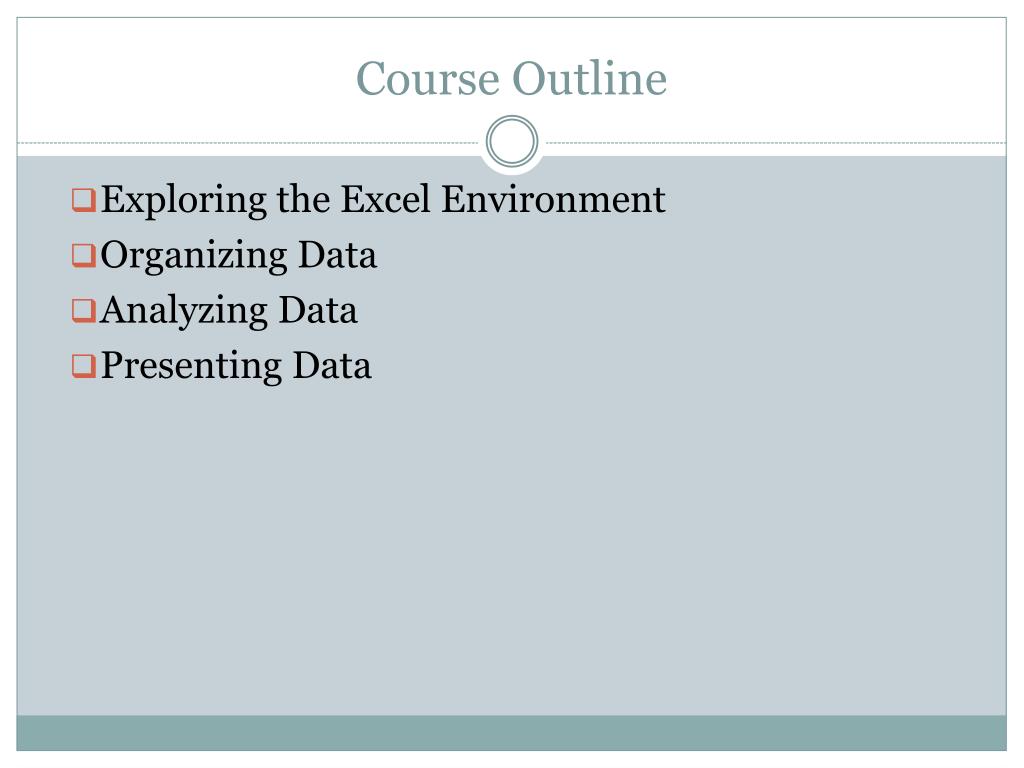Click the word Course in the title

pyautogui.click(x=427, y=78)
